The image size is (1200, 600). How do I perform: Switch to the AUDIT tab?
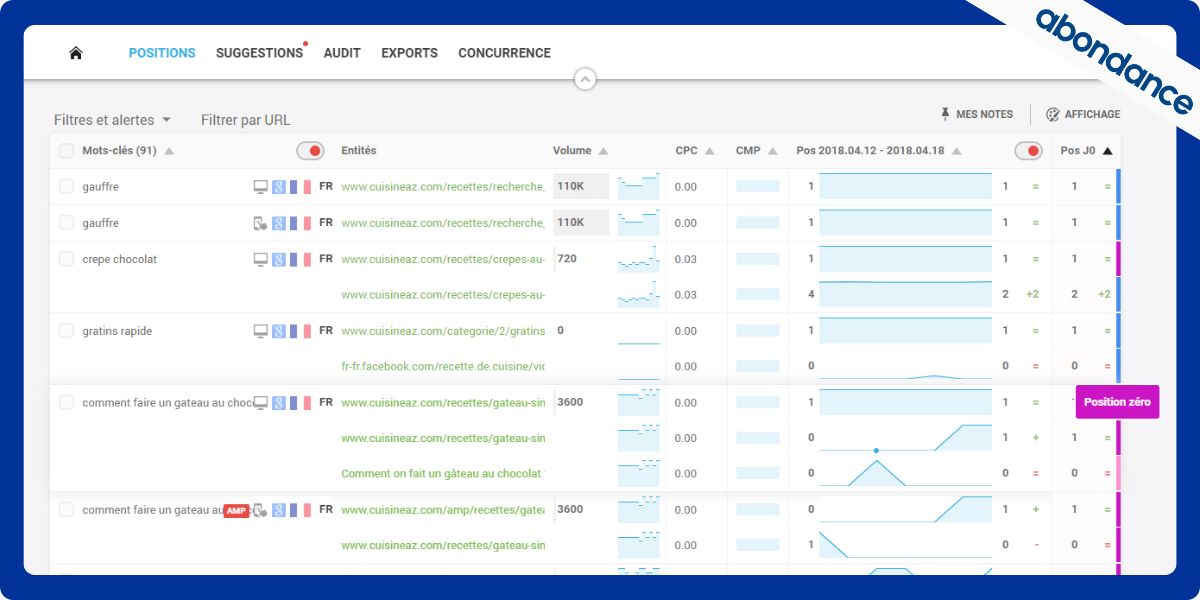pyautogui.click(x=342, y=53)
